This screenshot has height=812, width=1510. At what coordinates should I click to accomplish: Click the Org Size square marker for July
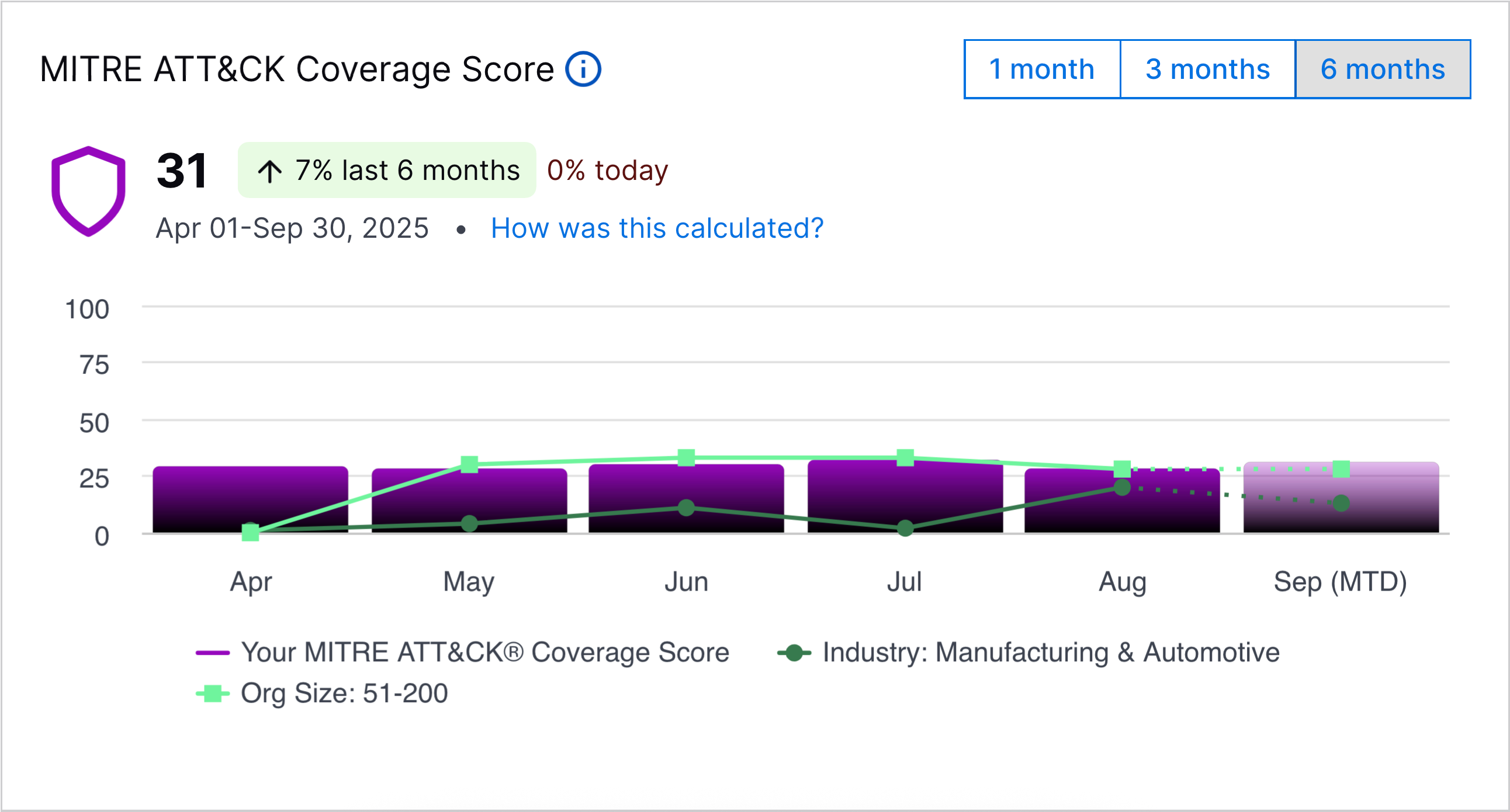(x=905, y=457)
